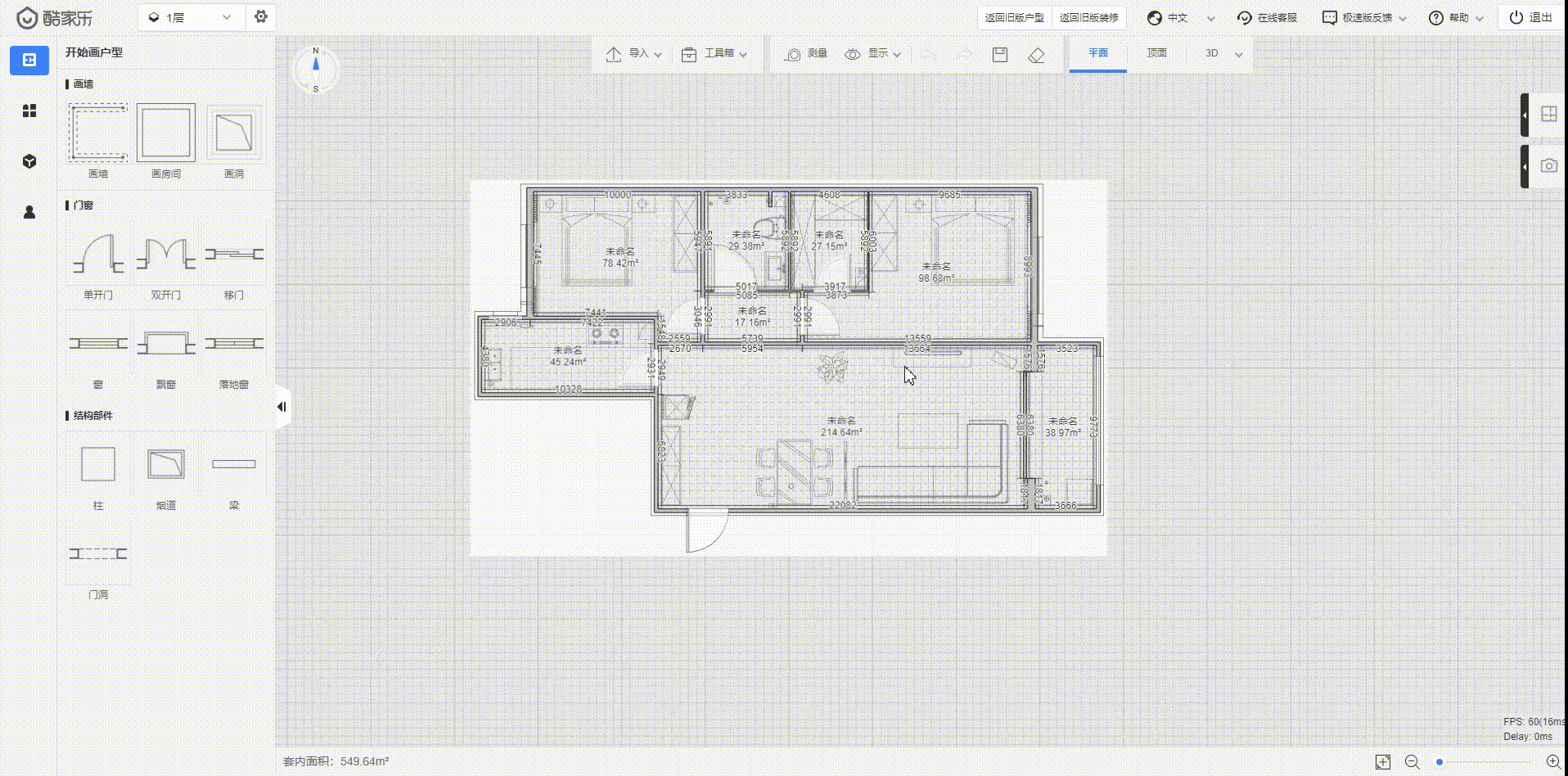Open the four-squares sidebar icon

coord(29,111)
